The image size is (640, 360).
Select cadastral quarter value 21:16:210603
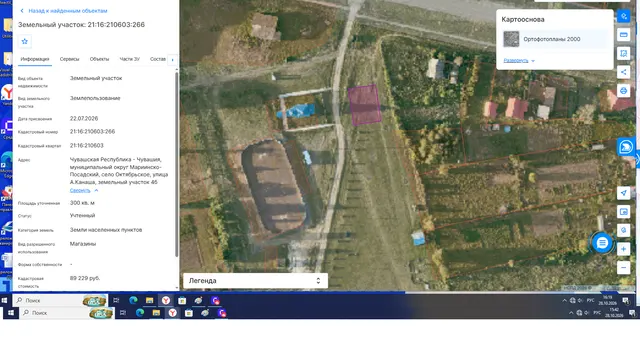87,145
